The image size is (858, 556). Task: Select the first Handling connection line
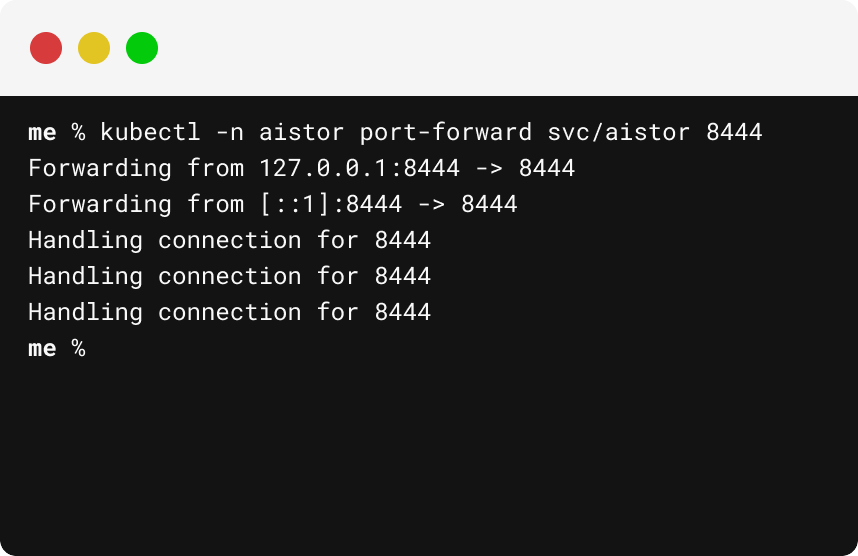pos(230,240)
